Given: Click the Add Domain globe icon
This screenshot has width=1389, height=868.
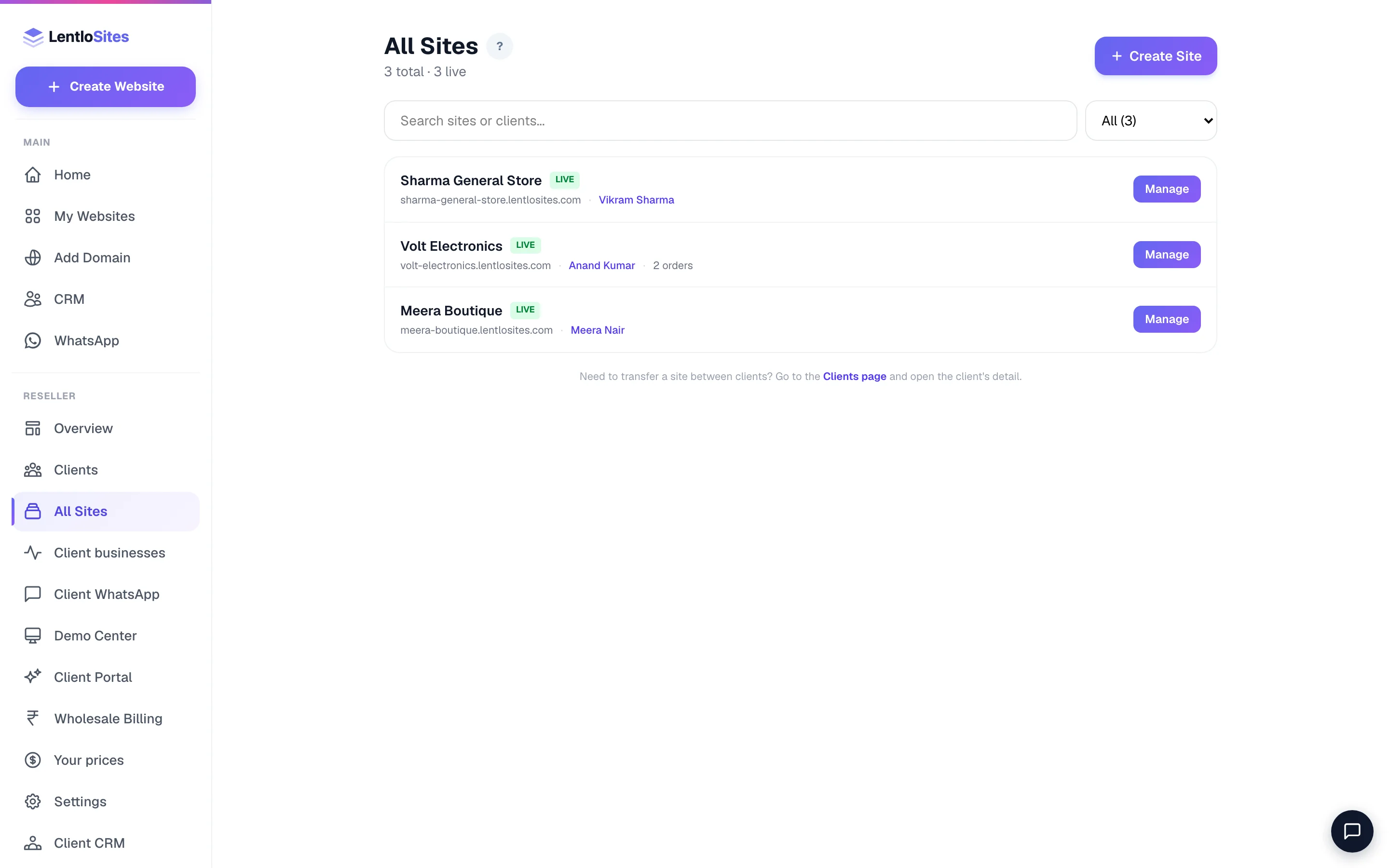Looking at the screenshot, I should coord(33,258).
